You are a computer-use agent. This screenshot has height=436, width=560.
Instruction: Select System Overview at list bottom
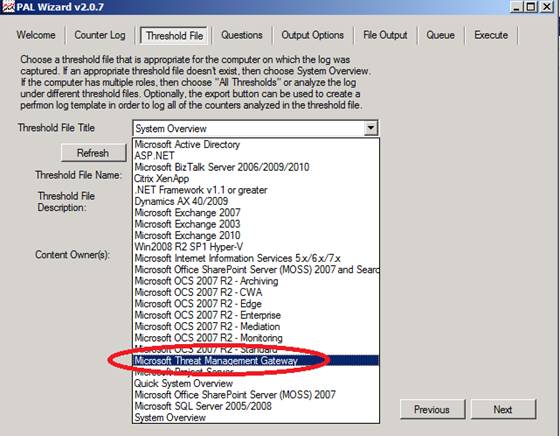(x=255, y=417)
